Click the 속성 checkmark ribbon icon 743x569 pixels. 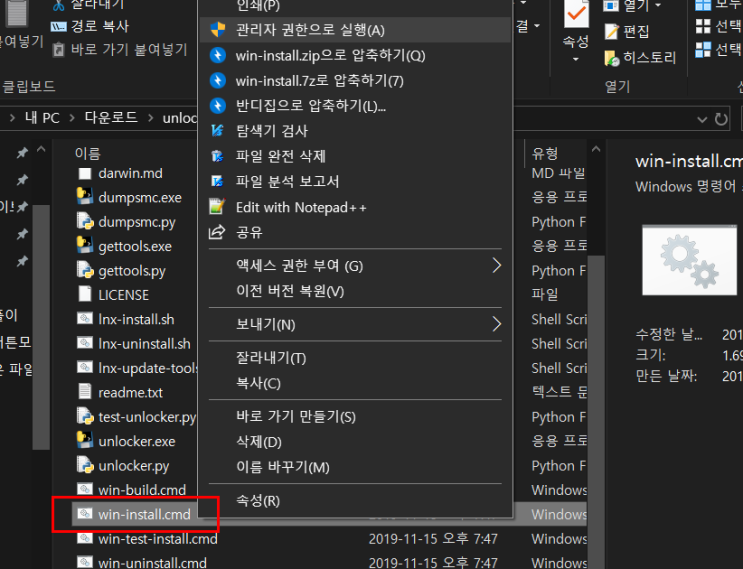tap(576, 13)
